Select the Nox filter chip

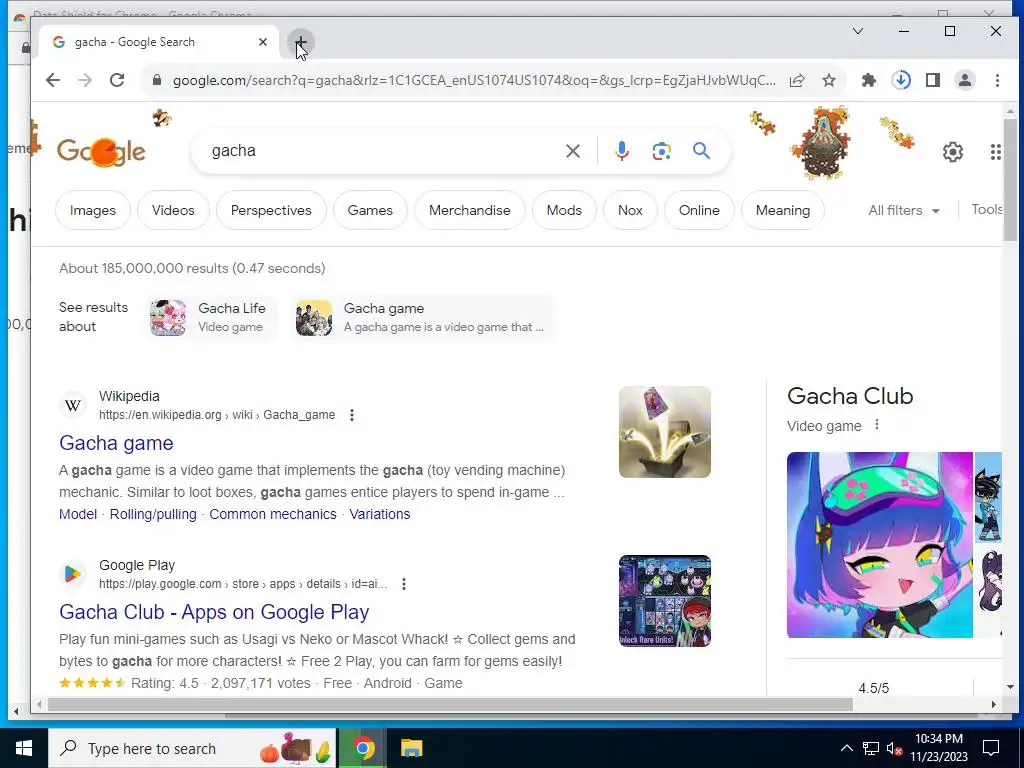tap(630, 210)
